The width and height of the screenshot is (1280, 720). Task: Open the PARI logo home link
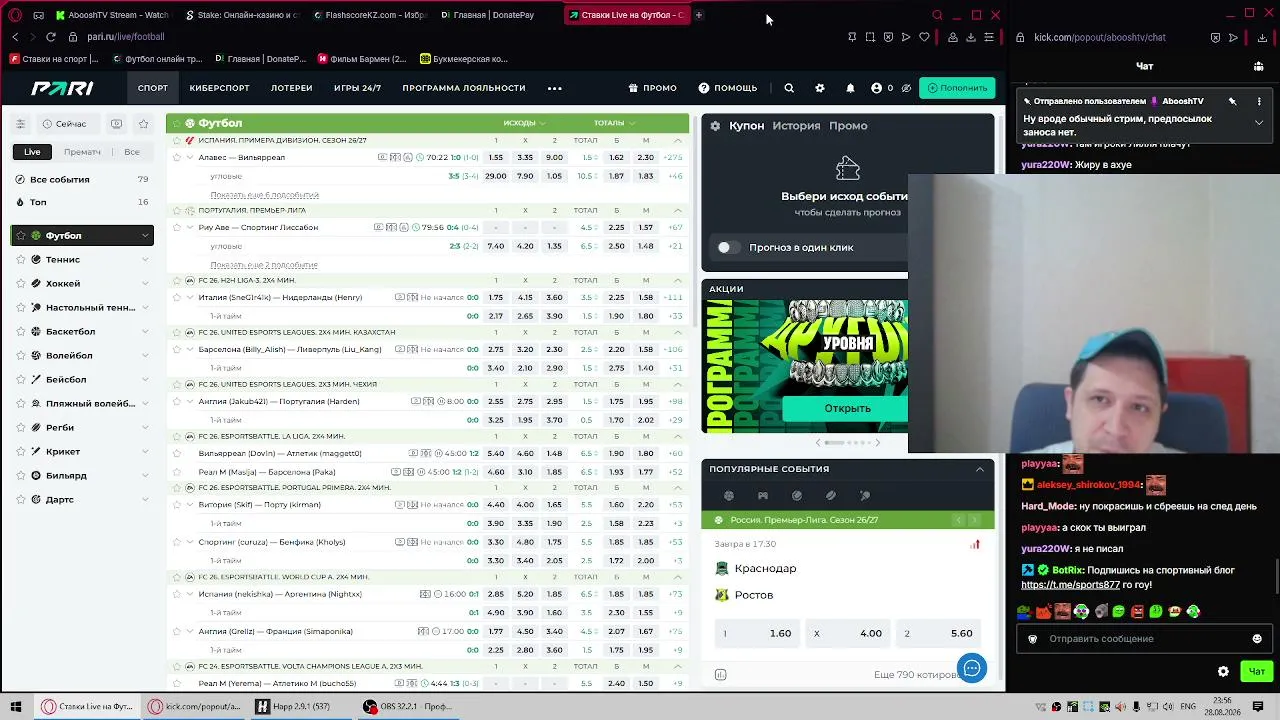click(62, 88)
